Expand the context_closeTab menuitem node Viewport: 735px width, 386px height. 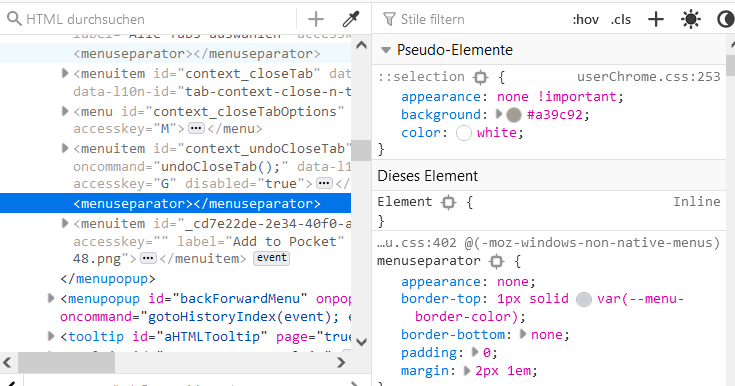pyautogui.click(x=65, y=73)
